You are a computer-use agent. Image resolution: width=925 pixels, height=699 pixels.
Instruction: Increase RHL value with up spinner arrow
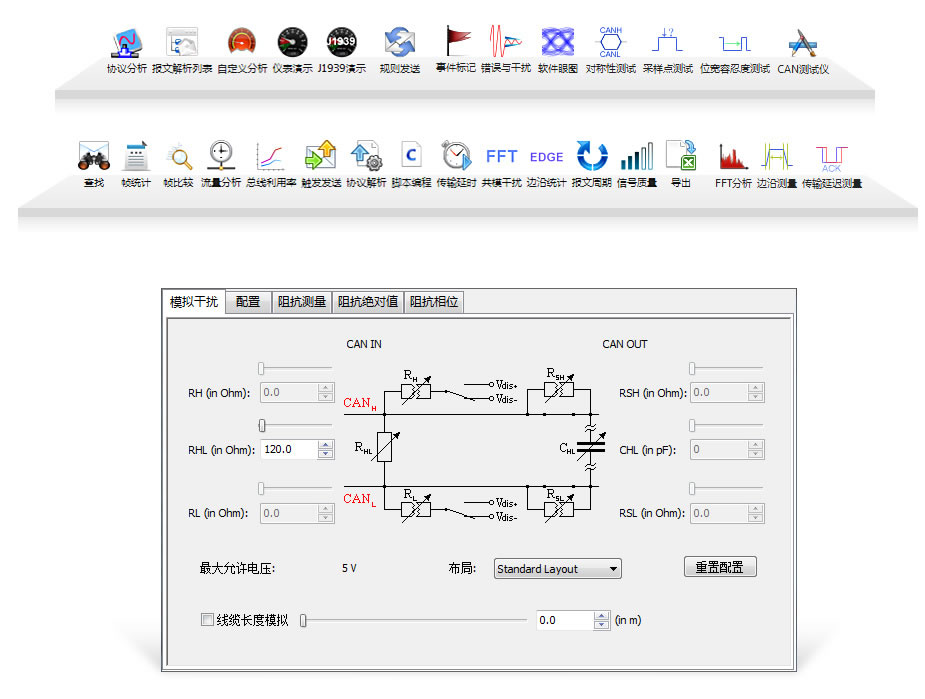[325, 445]
